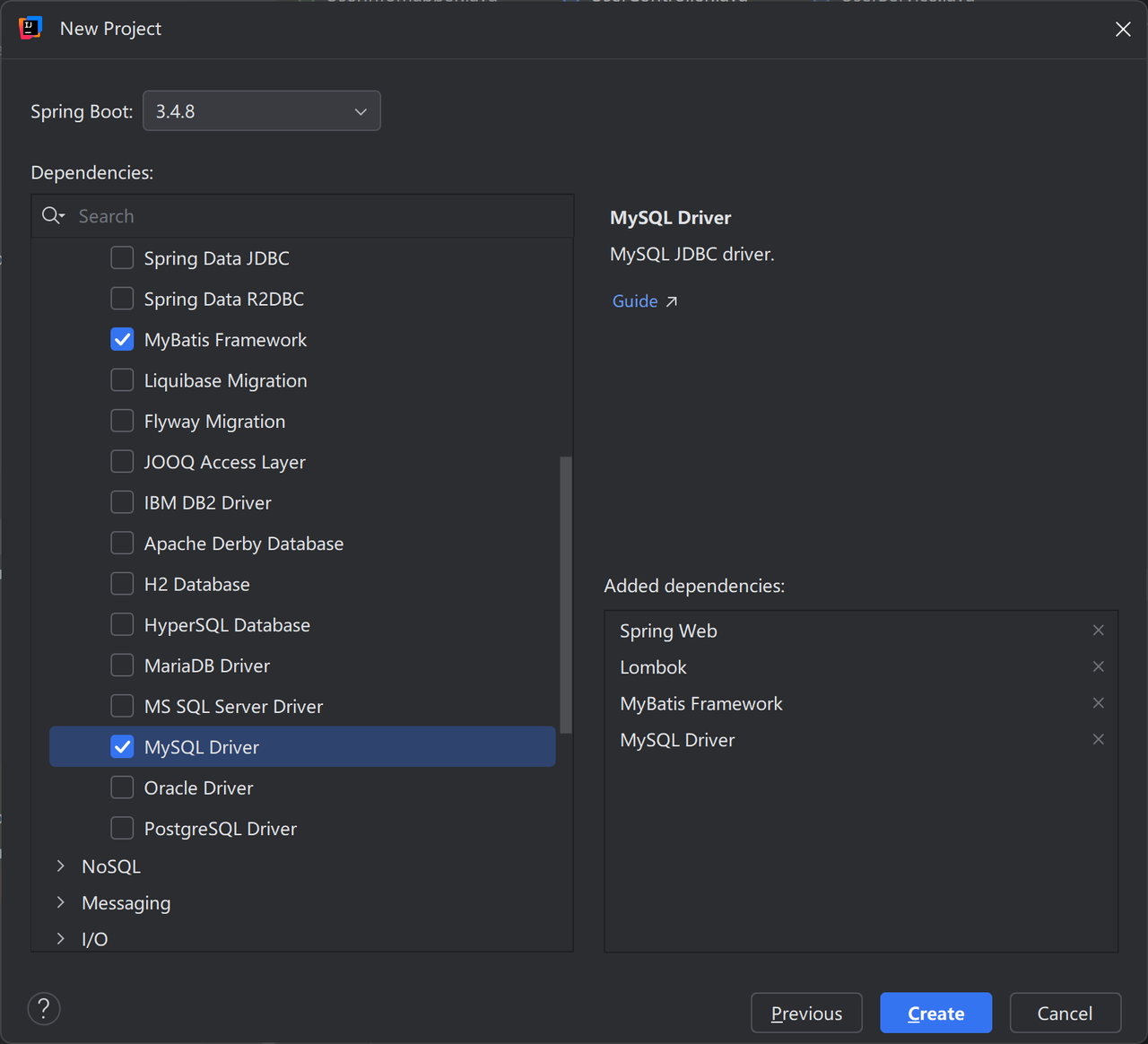Remove Spring Web from added dependencies
This screenshot has width=1148, height=1044.
1098,631
